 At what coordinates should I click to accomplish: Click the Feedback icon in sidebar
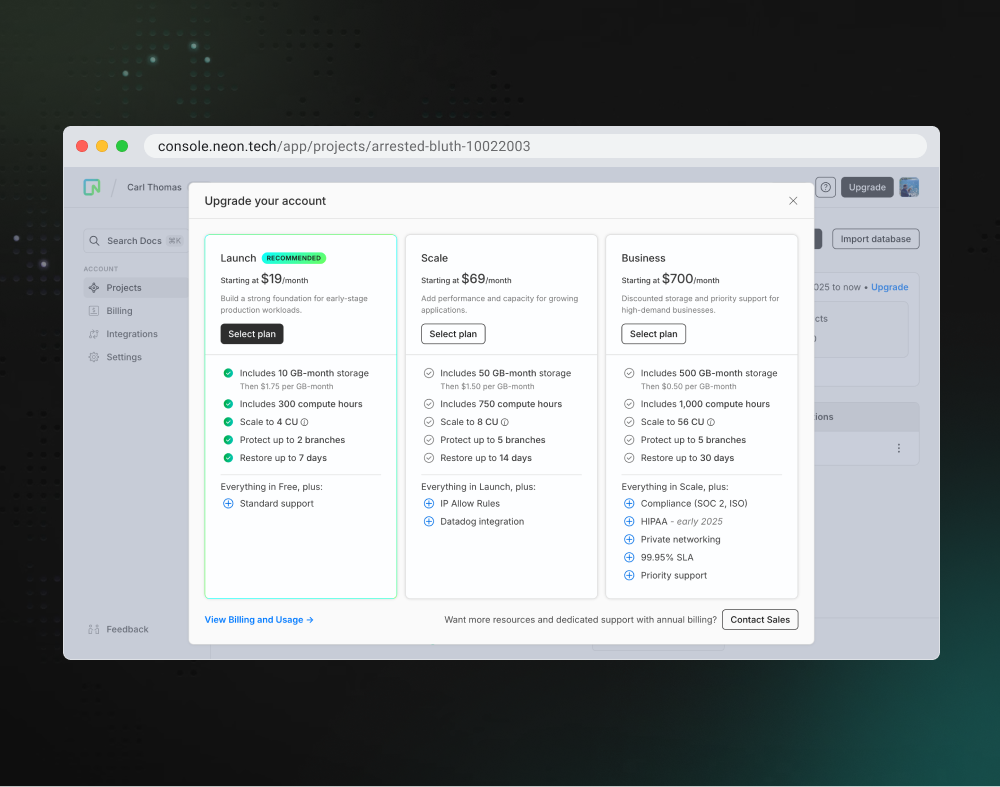(94, 629)
